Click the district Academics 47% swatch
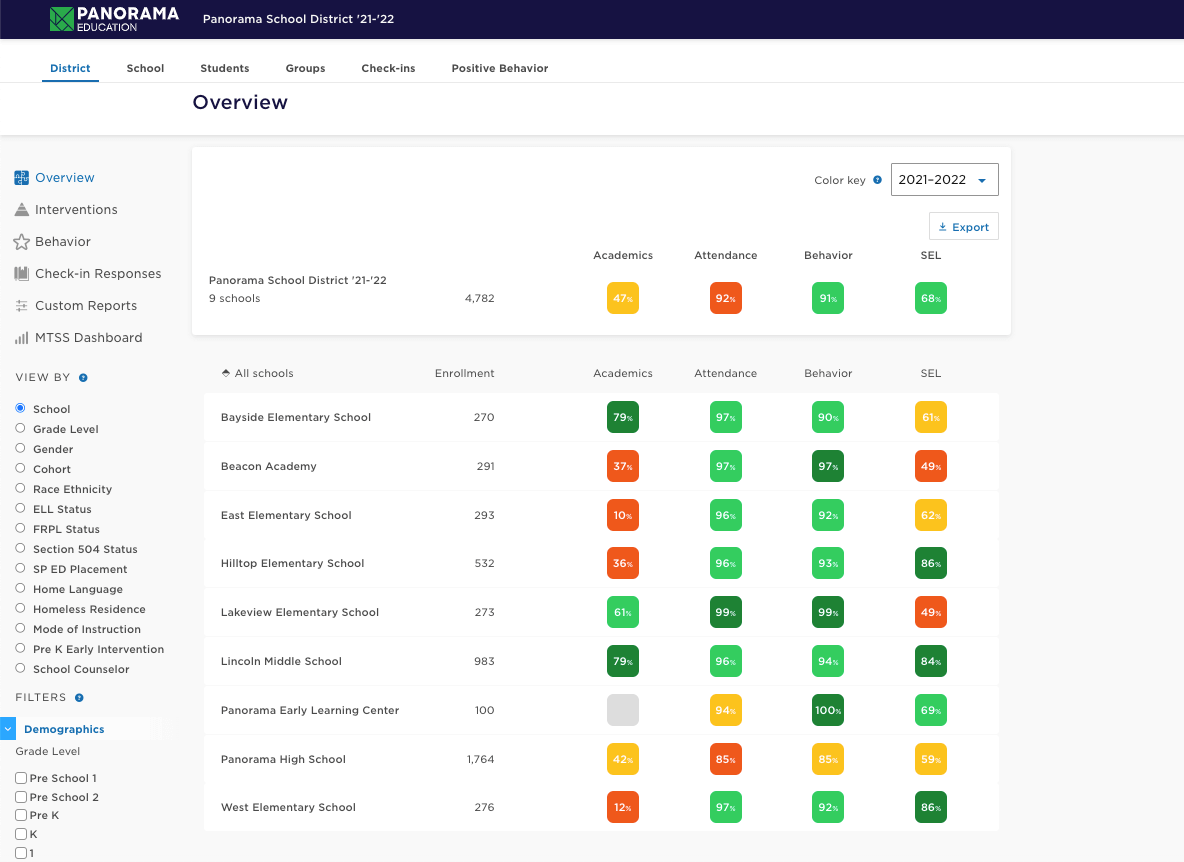This screenshot has width=1184, height=862. click(623, 298)
